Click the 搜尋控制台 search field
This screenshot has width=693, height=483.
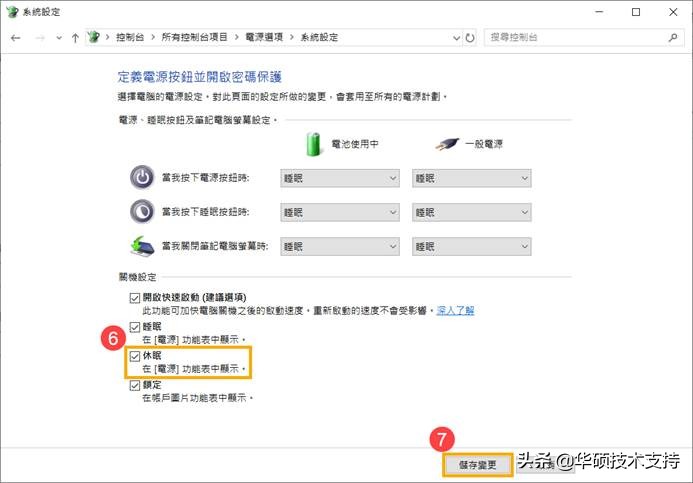[576, 38]
